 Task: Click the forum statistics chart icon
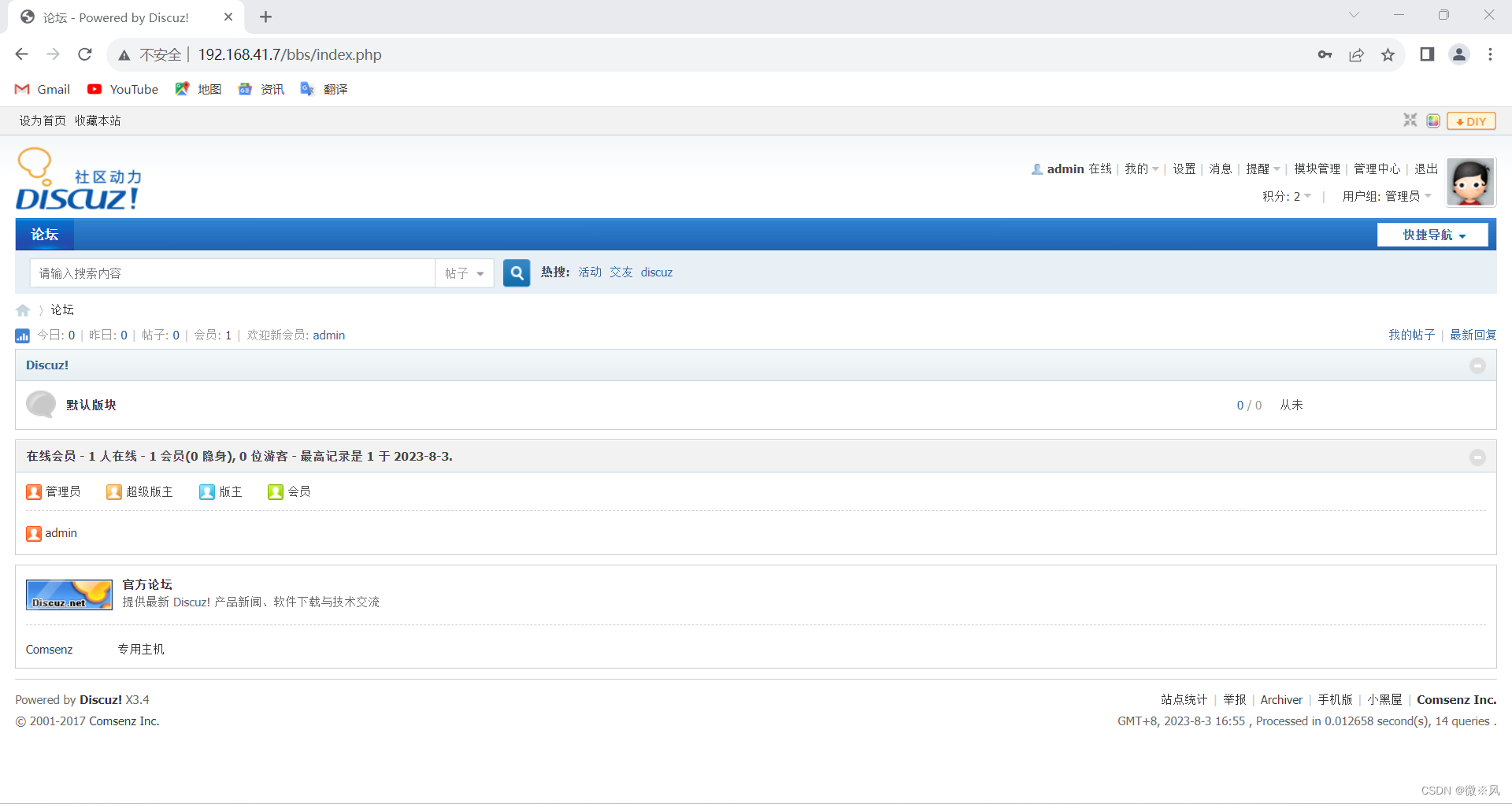pos(22,335)
